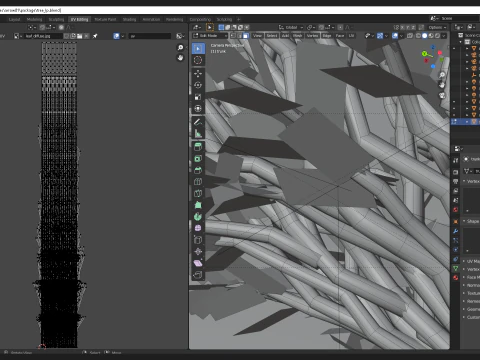Expand the Shape Keys panel
This screenshot has height=360, width=480.
471,221
